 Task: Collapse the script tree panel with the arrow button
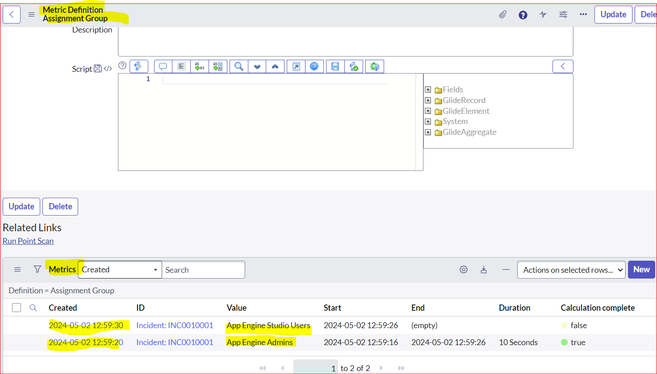(563, 66)
